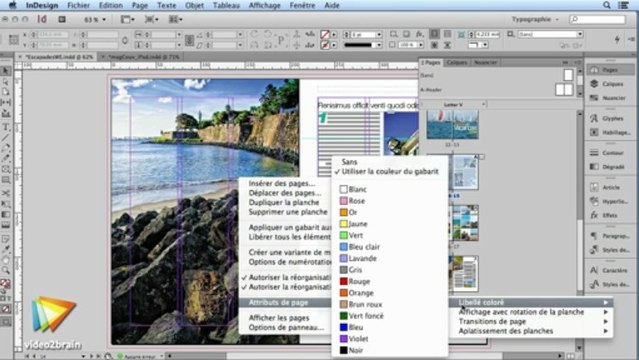Open the Caractère panel from dock

[610, 270]
